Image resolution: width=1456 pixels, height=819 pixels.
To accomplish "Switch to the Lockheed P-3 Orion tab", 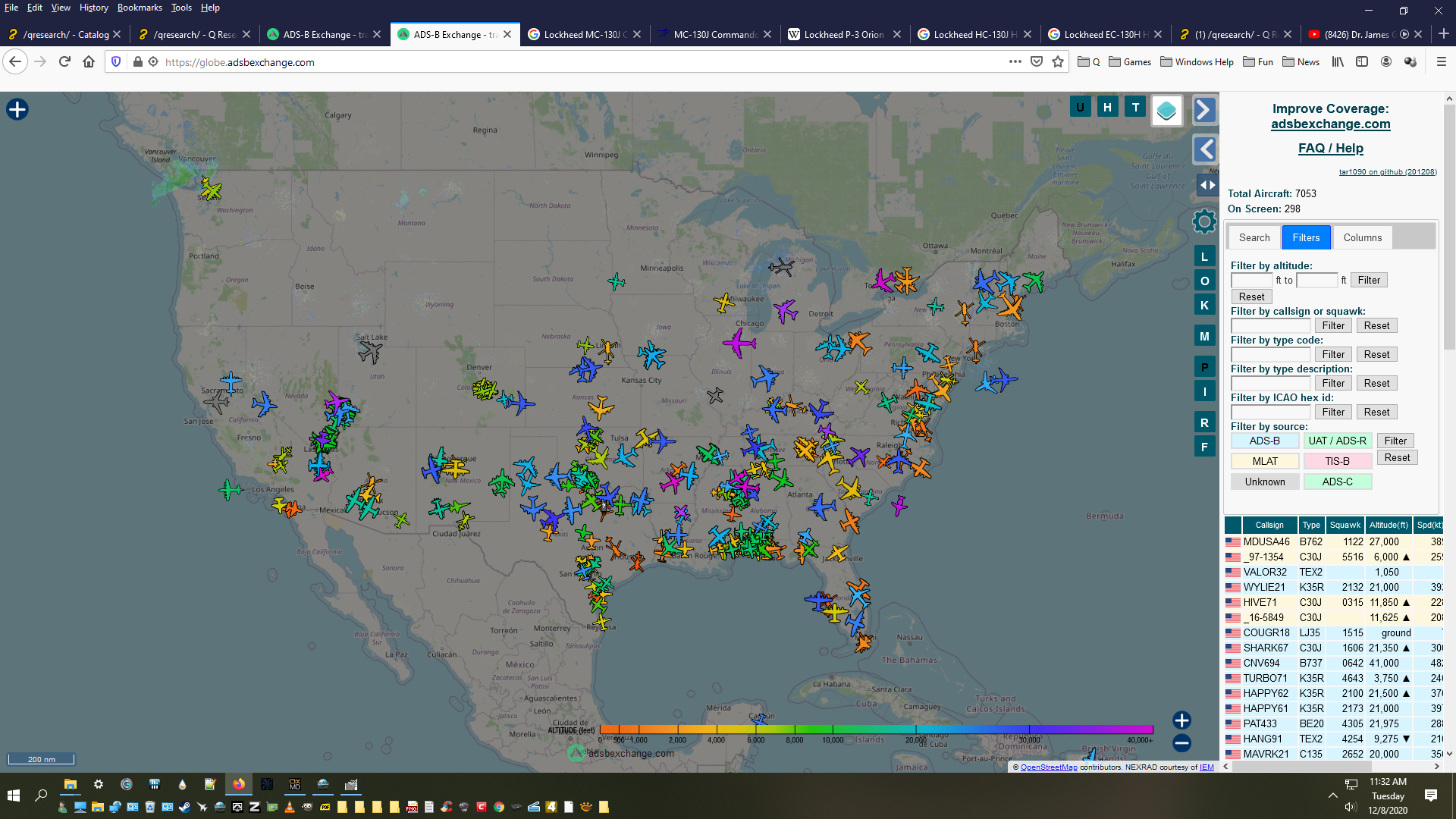I will coord(843,35).
